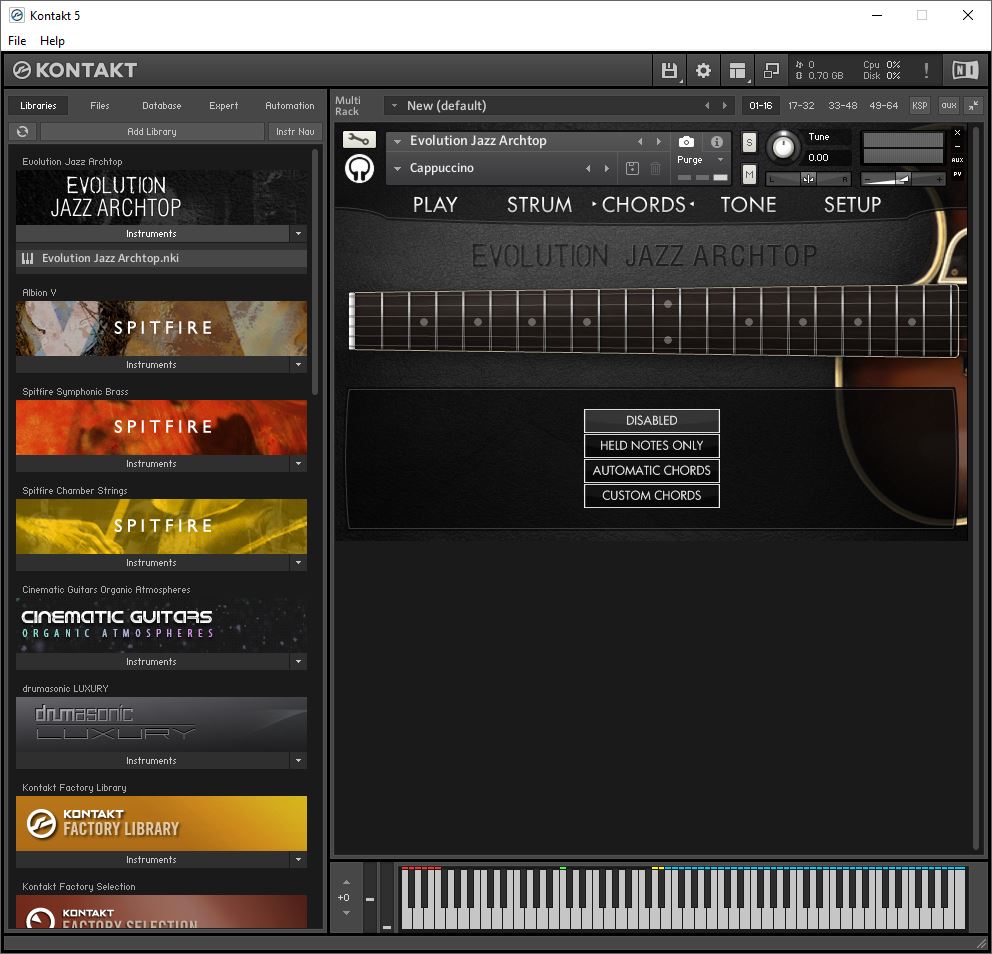Expand Evolution Jazz Archtop Instruments dropdown
The width and height of the screenshot is (992, 954).
coord(299,233)
